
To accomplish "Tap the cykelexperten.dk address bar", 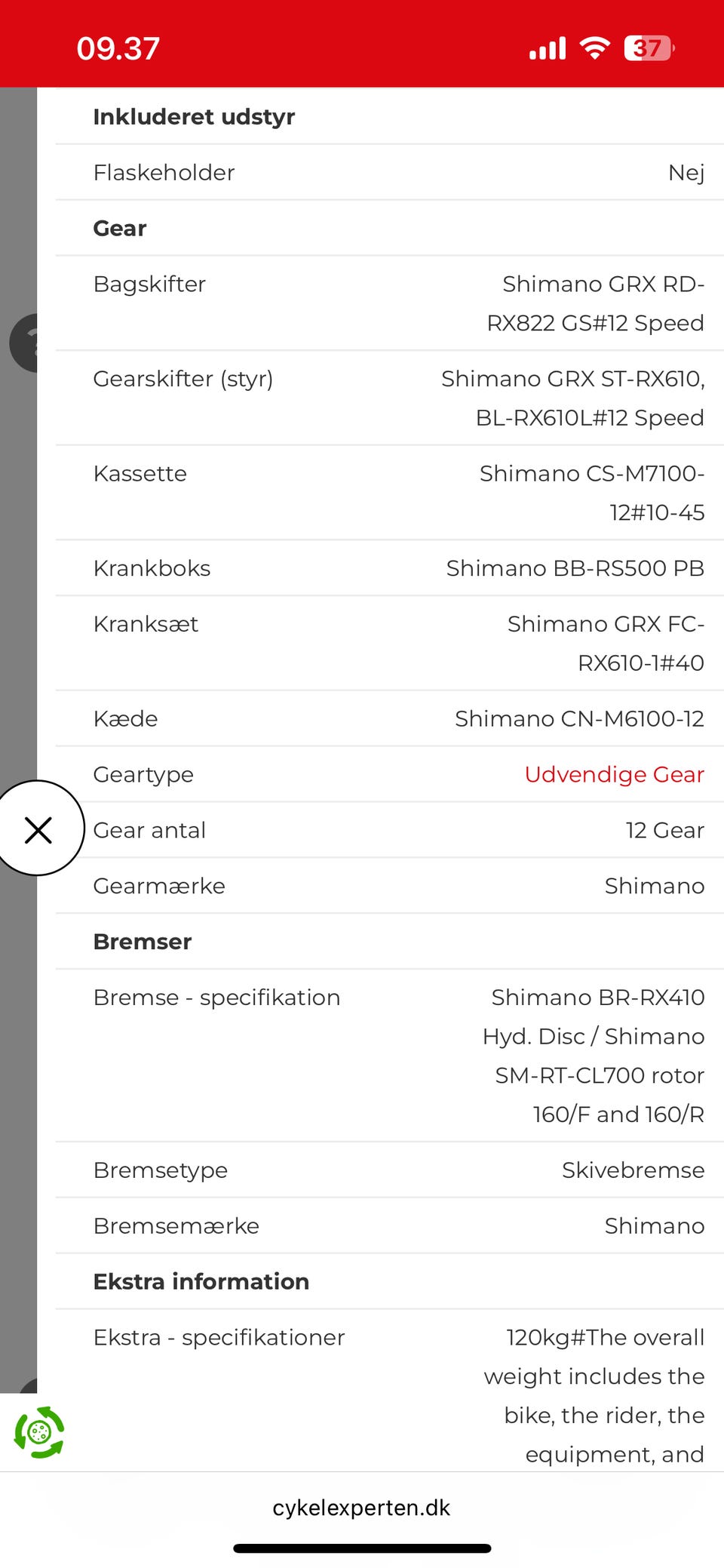I will click(x=361, y=1508).
